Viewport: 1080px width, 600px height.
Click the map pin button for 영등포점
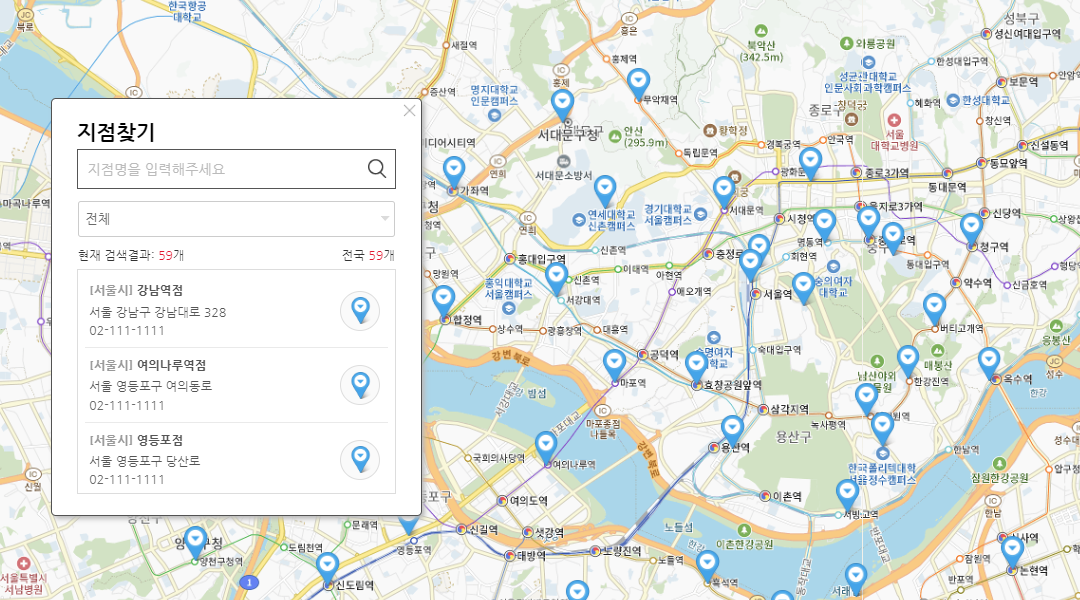pyautogui.click(x=360, y=459)
